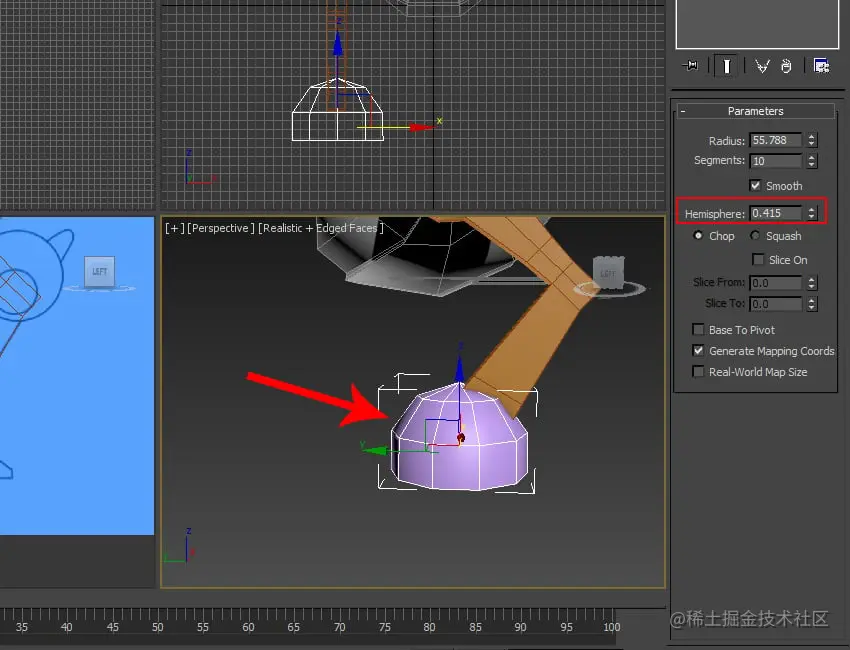Click the modifier stack list box

point(757,24)
